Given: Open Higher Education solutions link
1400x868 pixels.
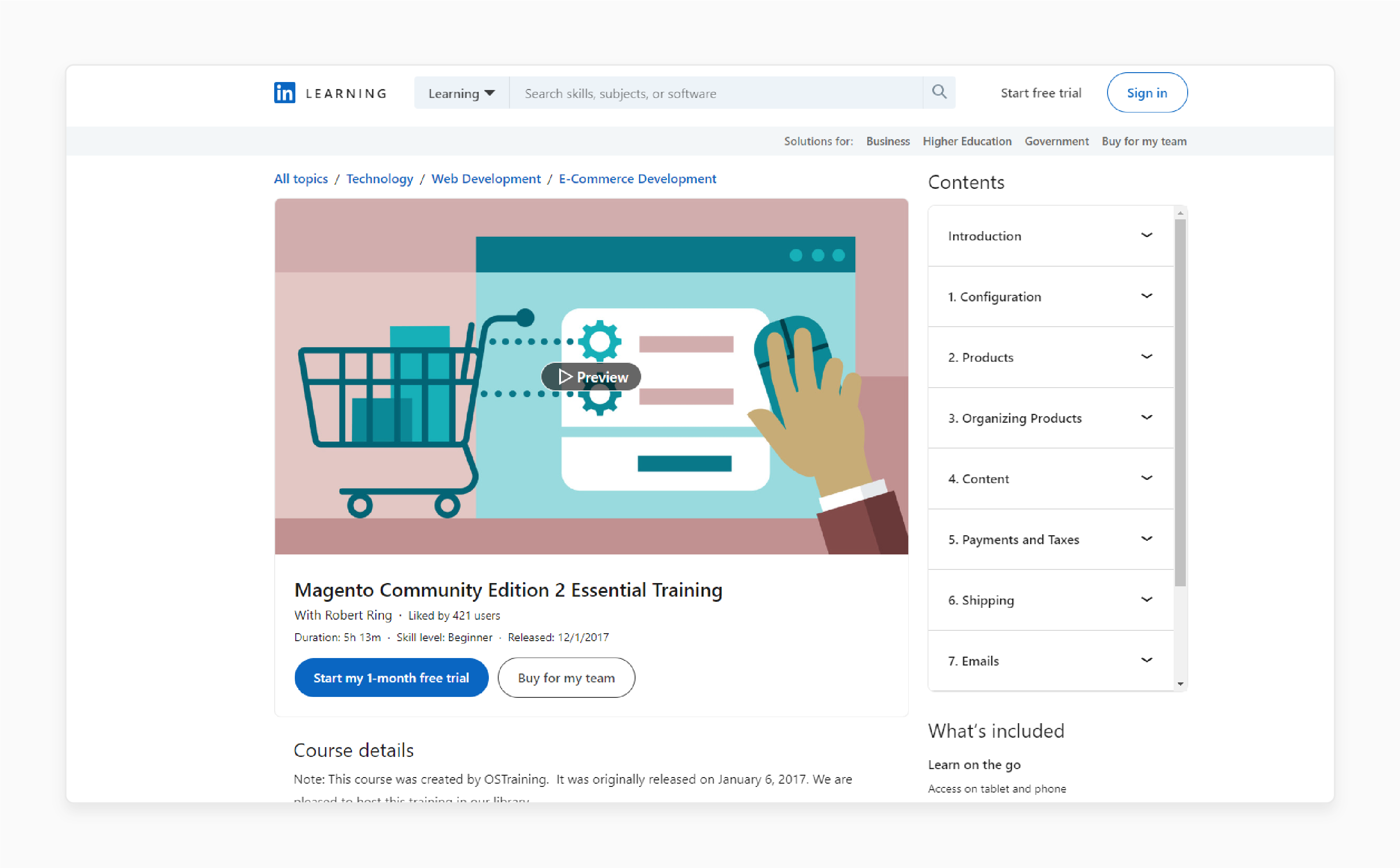Looking at the screenshot, I should [x=966, y=141].
